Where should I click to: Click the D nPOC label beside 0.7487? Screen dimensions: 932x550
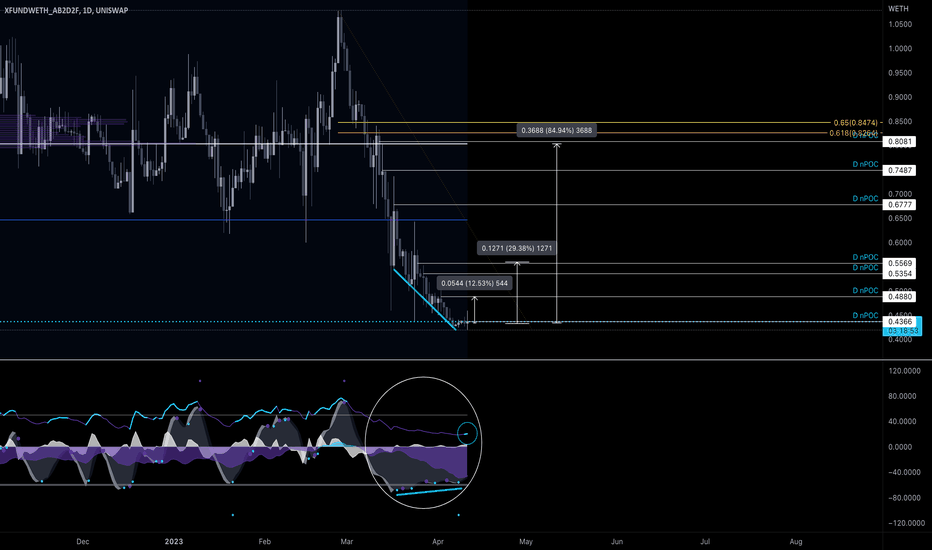coord(865,164)
